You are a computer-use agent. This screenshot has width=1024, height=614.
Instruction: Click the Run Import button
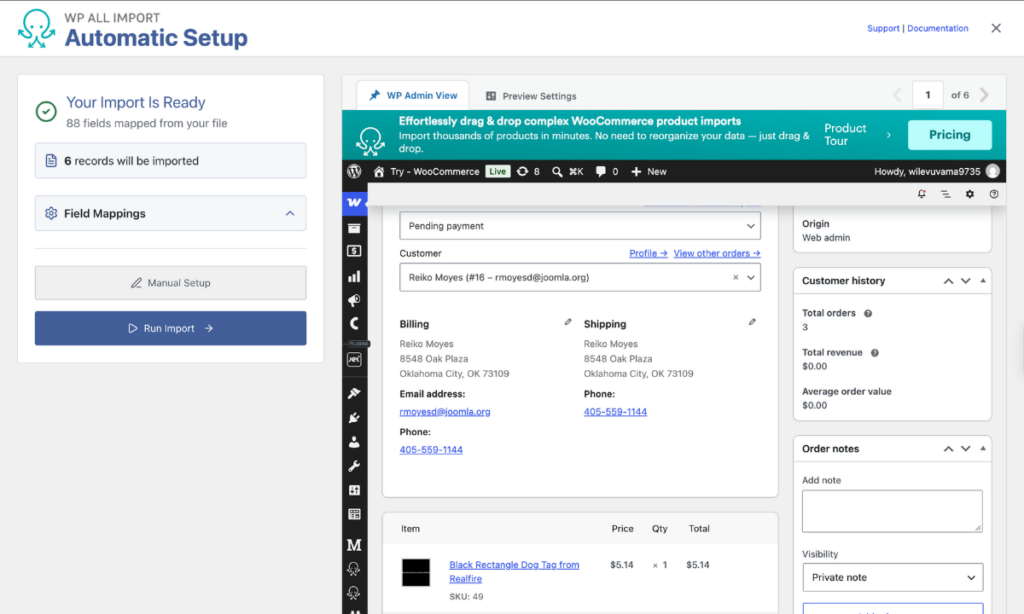click(170, 328)
